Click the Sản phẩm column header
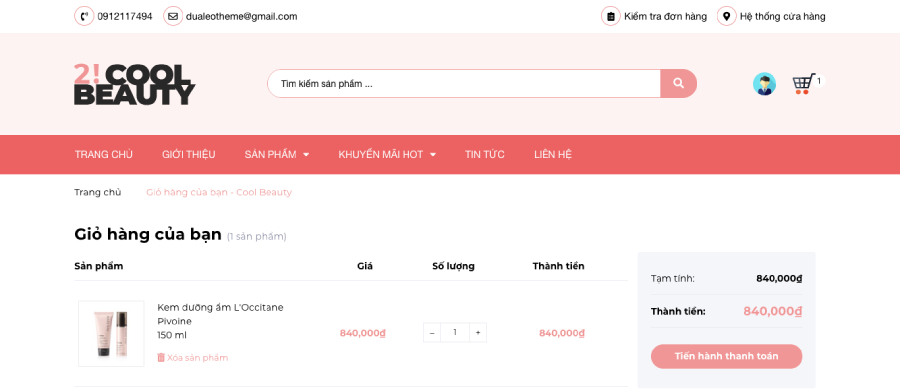This screenshot has width=900, height=389. pos(99,266)
